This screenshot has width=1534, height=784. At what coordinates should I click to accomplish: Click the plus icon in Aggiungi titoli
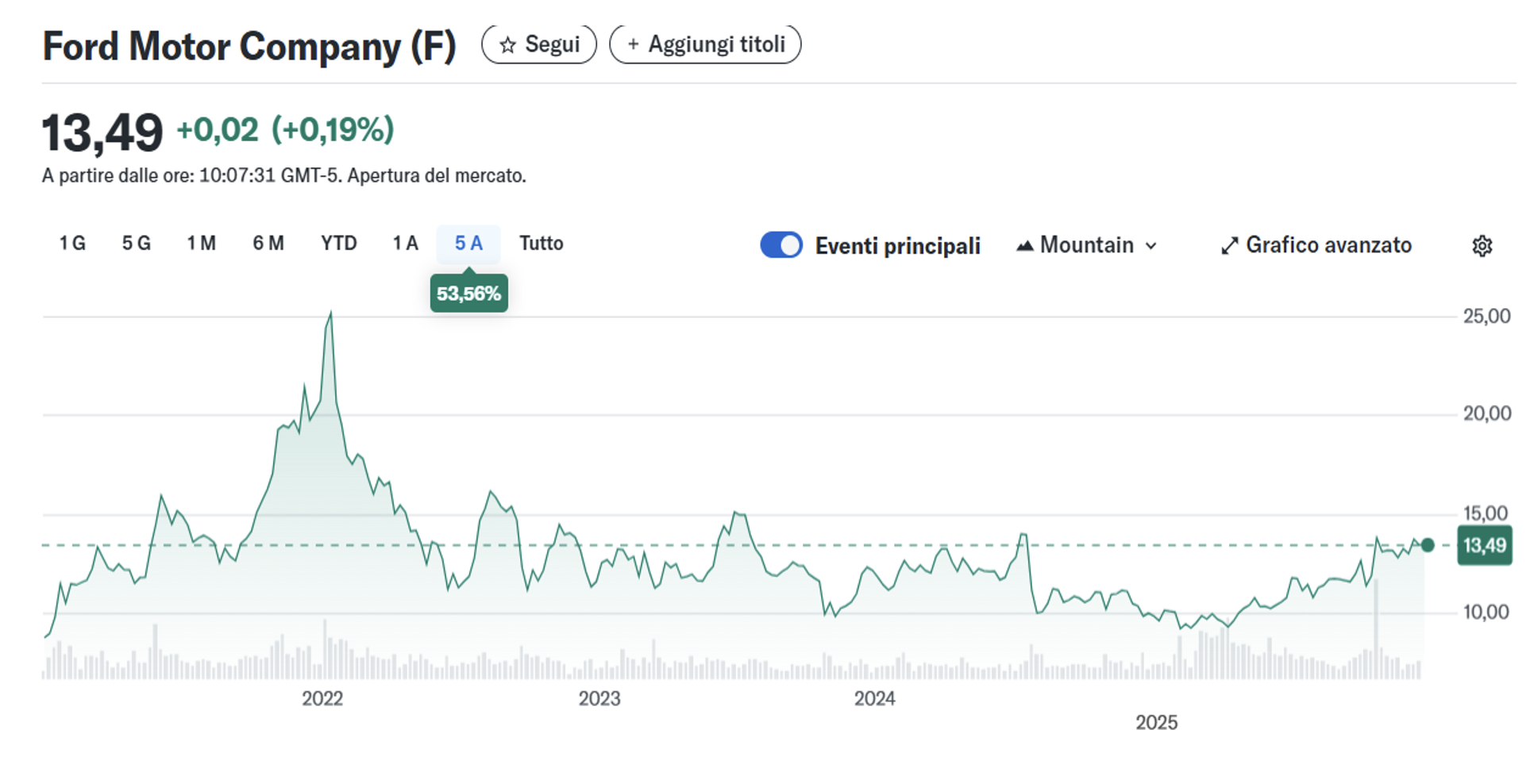click(x=633, y=44)
